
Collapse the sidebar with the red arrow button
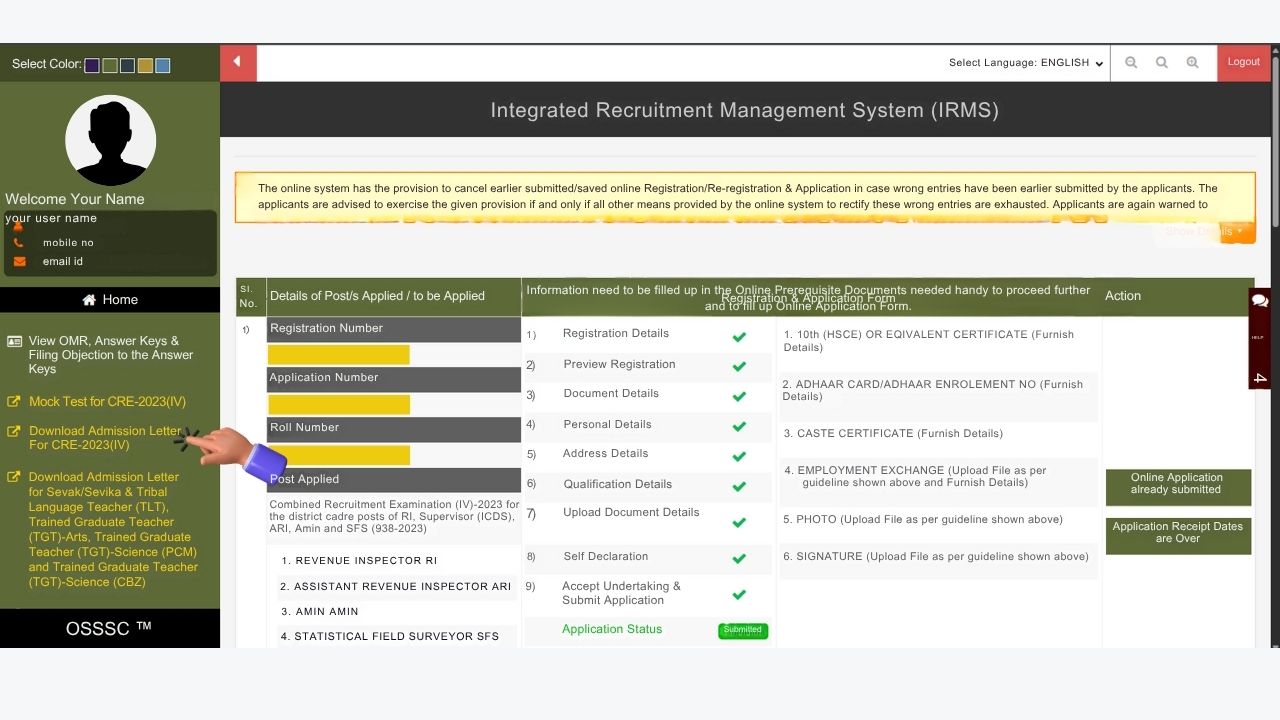(x=238, y=62)
